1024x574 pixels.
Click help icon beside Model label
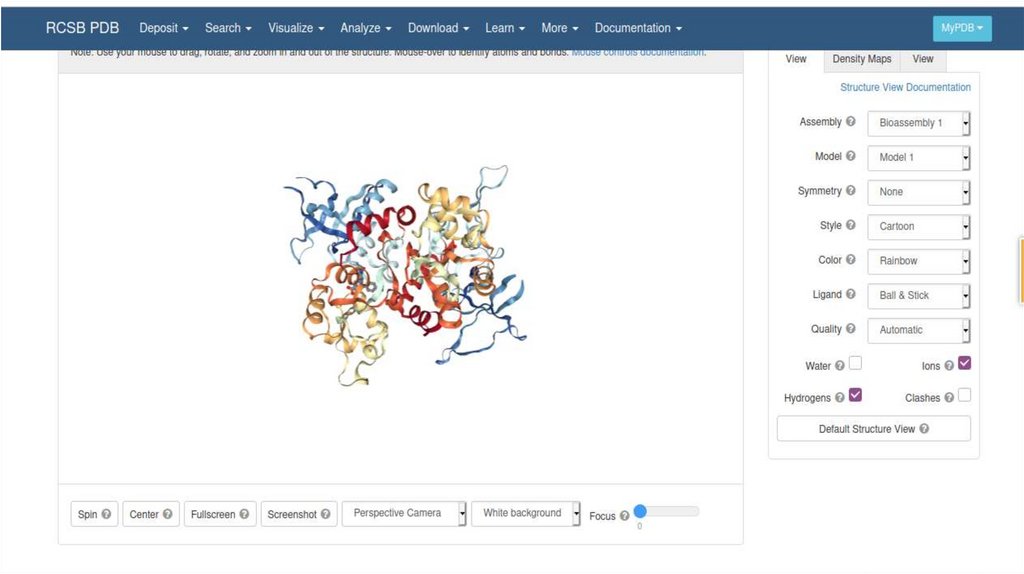click(x=851, y=156)
